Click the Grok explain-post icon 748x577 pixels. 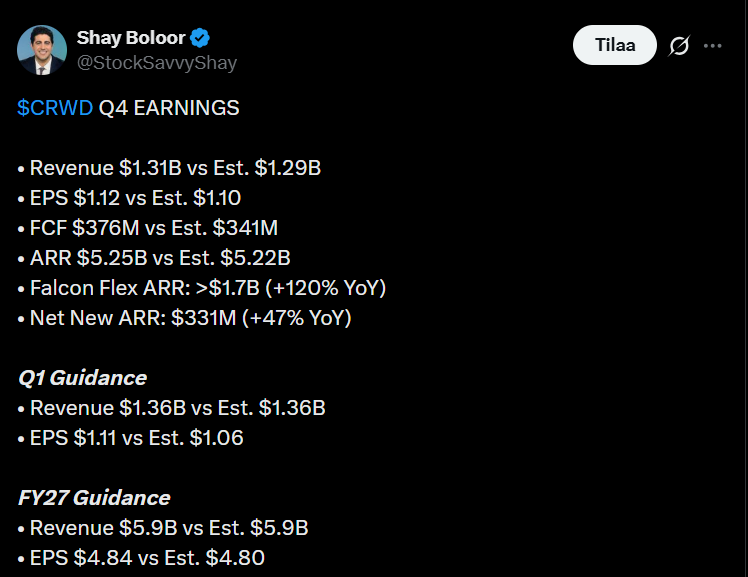[679, 46]
